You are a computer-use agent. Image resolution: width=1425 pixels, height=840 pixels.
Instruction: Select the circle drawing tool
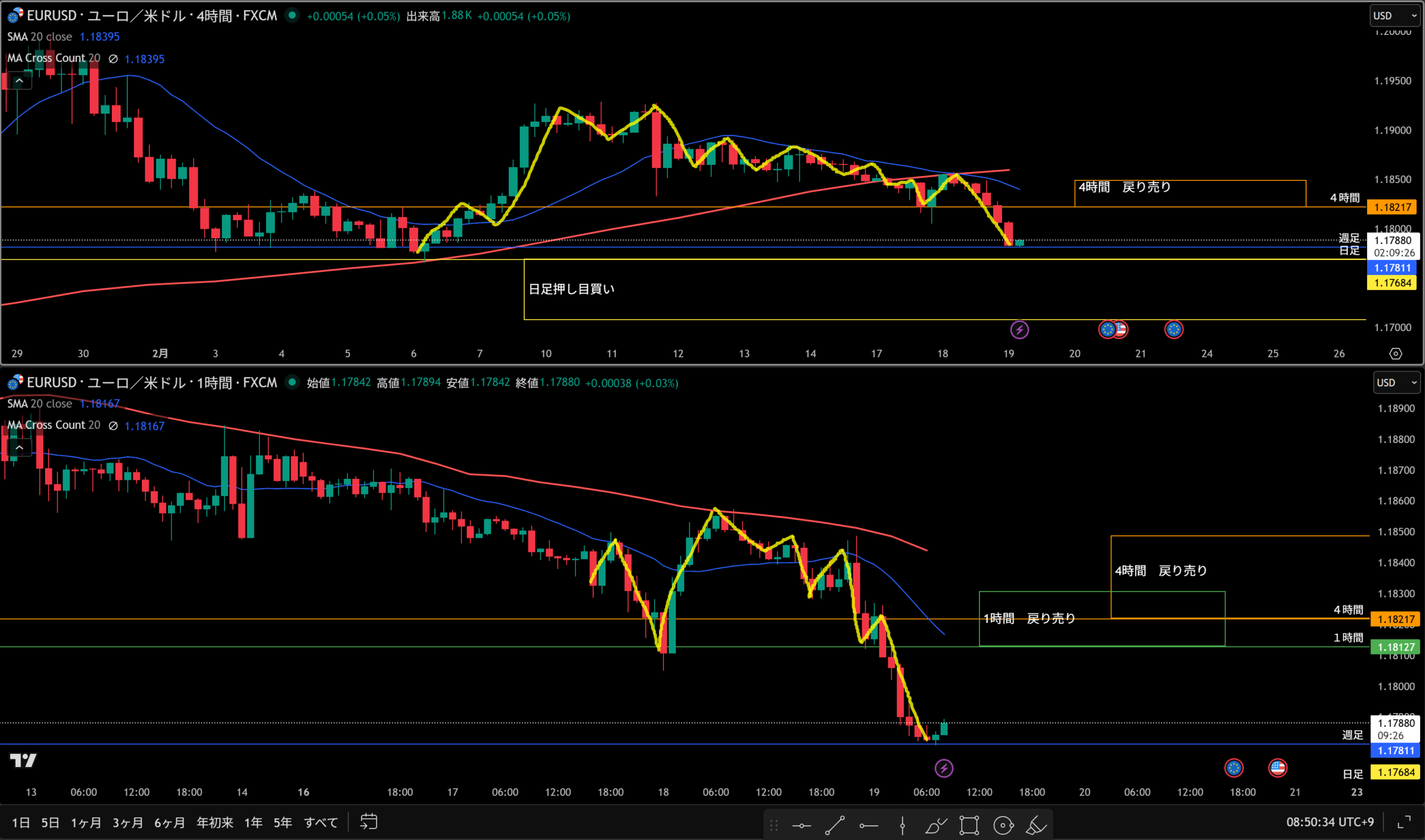coord(1003,826)
